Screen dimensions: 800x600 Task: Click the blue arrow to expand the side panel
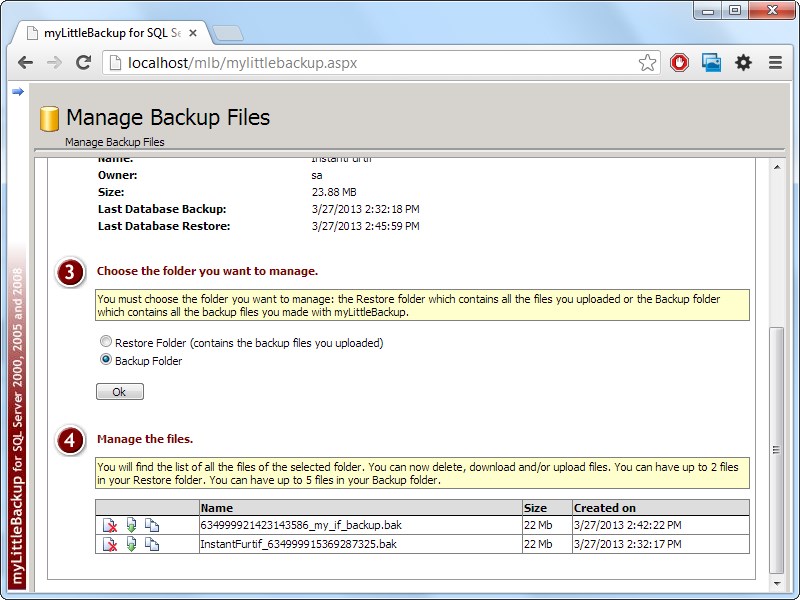[18, 92]
